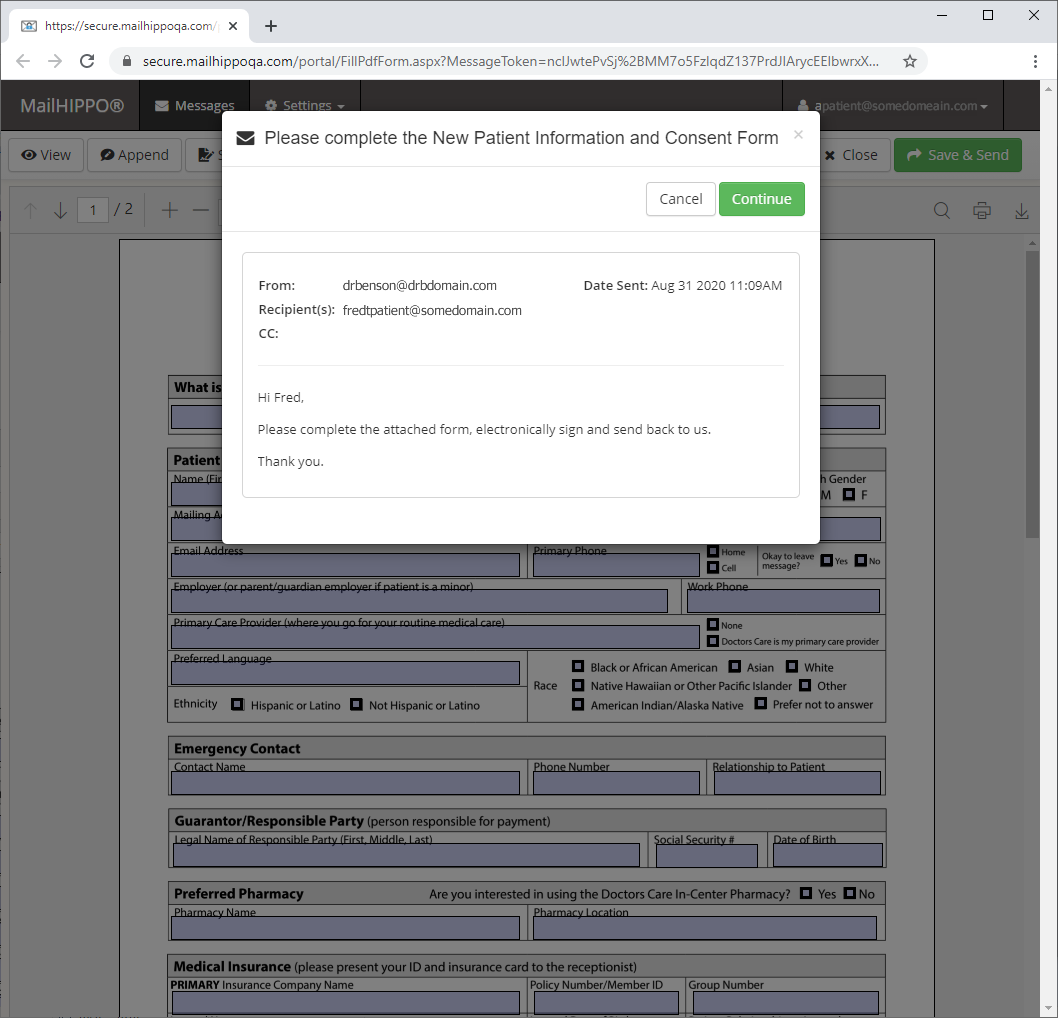Image resolution: width=1058 pixels, height=1018 pixels.
Task: Check the Asian race checkbox
Action: point(735,667)
